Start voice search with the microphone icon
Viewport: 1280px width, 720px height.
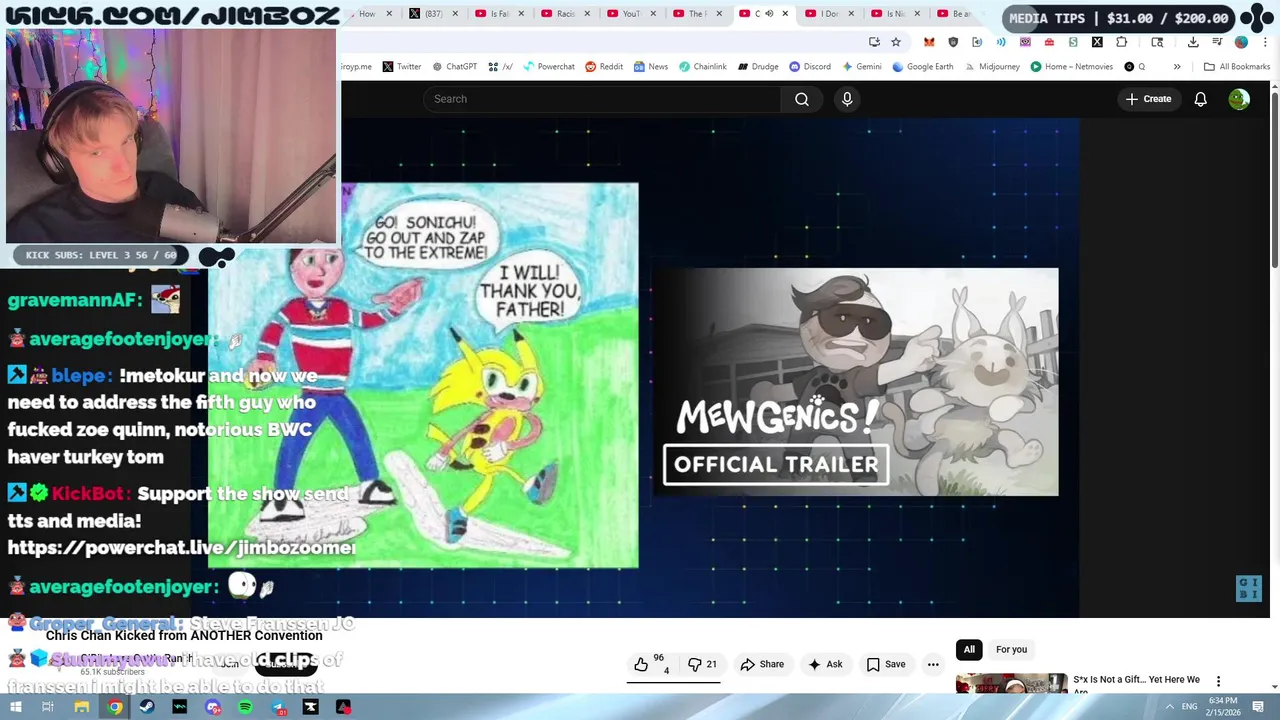847,99
